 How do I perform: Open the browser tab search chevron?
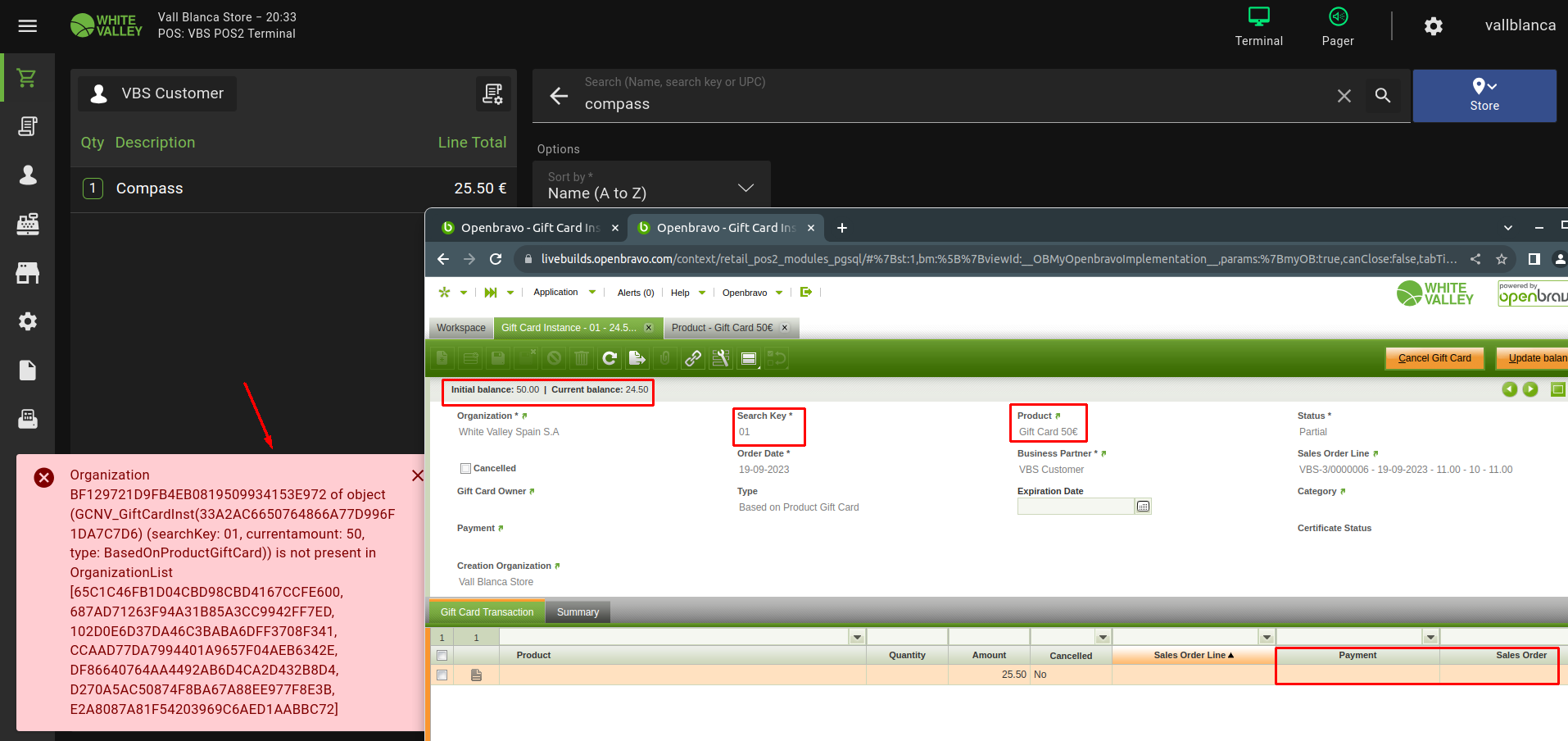pos(1508,228)
